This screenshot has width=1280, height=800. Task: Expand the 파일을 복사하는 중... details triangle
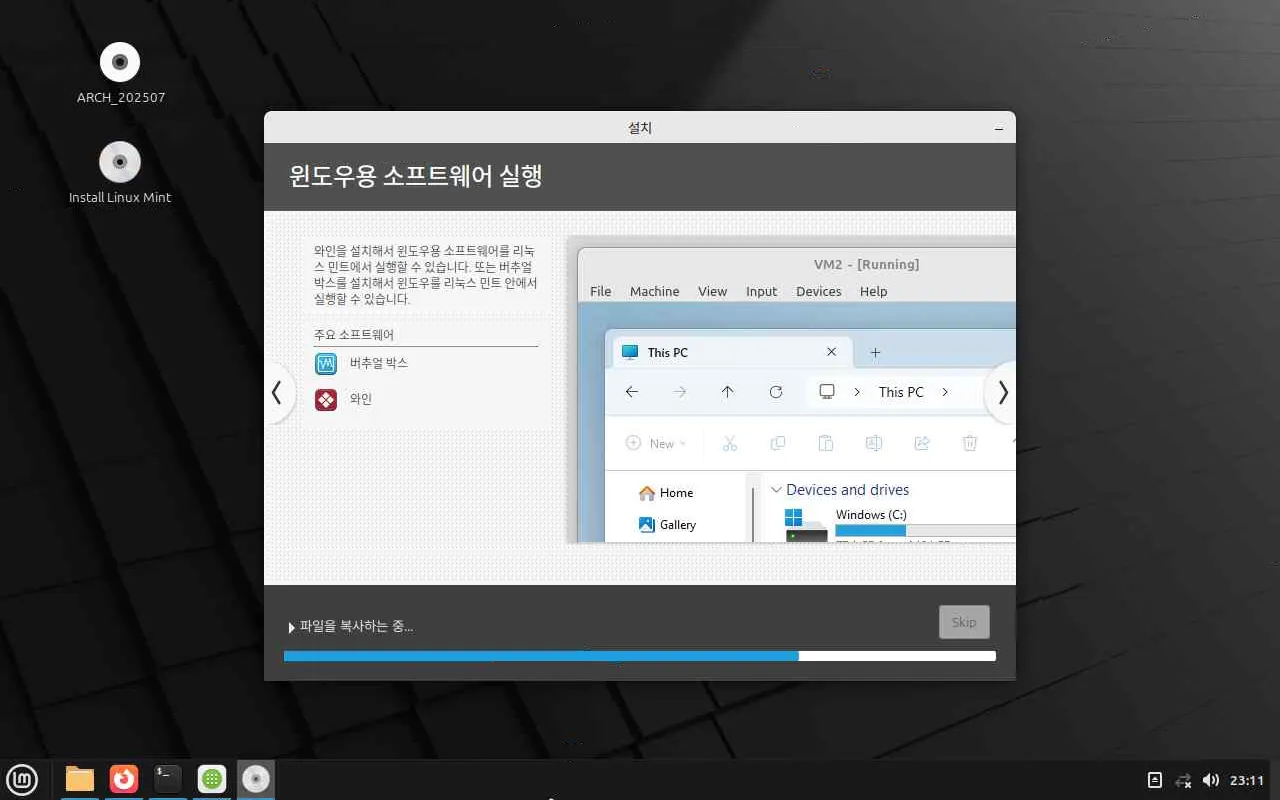point(291,628)
